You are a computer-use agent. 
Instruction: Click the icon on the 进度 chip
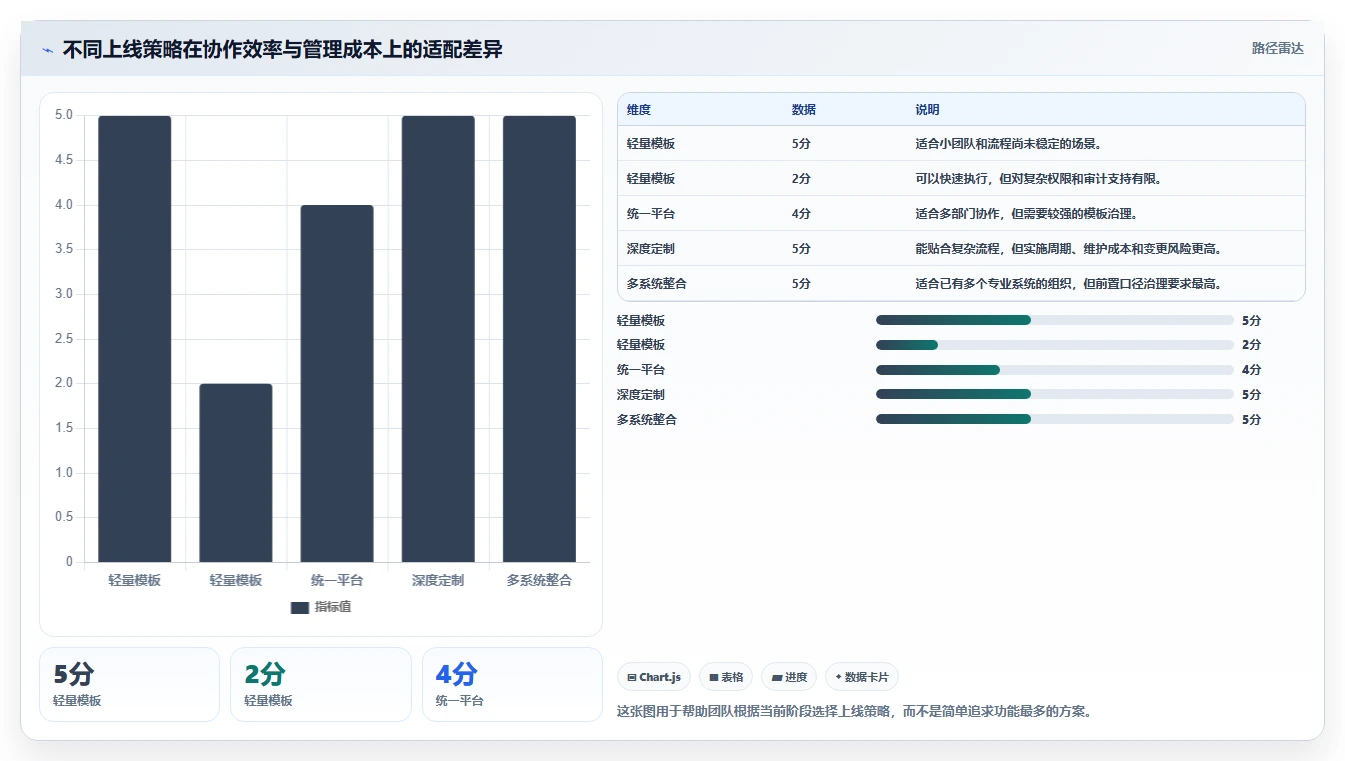777,677
